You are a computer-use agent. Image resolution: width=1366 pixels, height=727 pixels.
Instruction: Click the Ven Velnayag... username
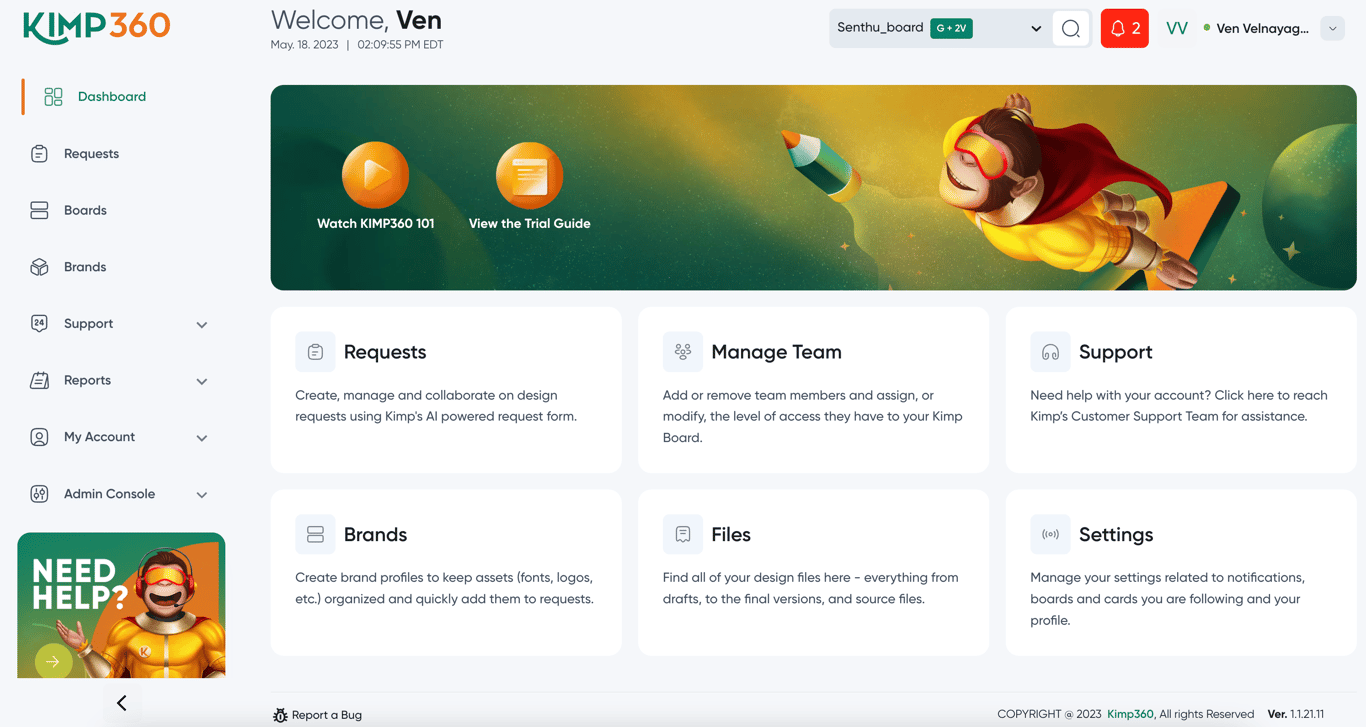1262,29
